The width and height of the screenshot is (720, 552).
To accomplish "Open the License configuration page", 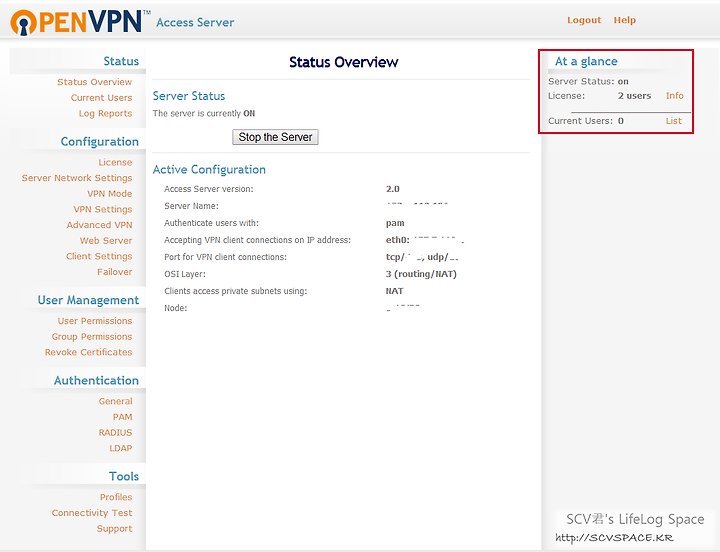I will pyautogui.click(x=115, y=162).
